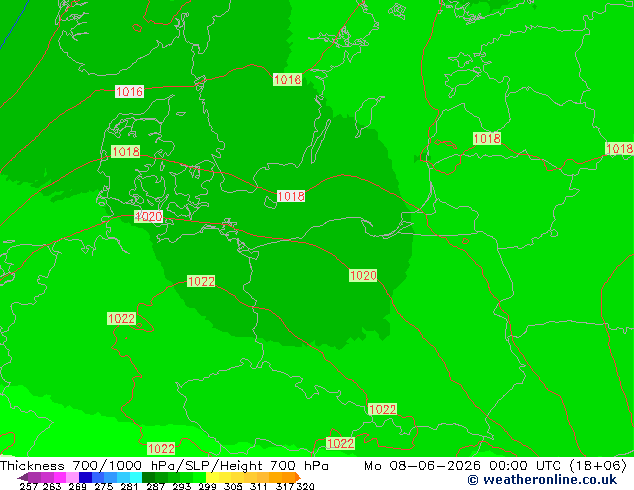Image resolution: width=634 pixels, height=490 pixels.
Task: Click the legend value 320
Action: pos(305,486)
